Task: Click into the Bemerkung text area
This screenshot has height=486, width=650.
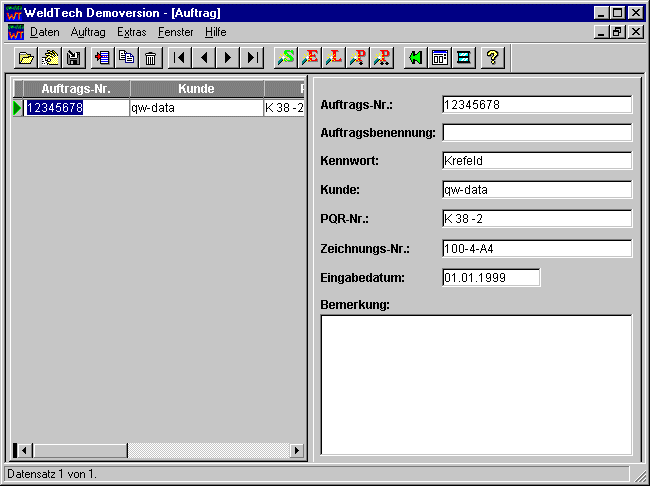Action: pyautogui.click(x=476, y=384)
